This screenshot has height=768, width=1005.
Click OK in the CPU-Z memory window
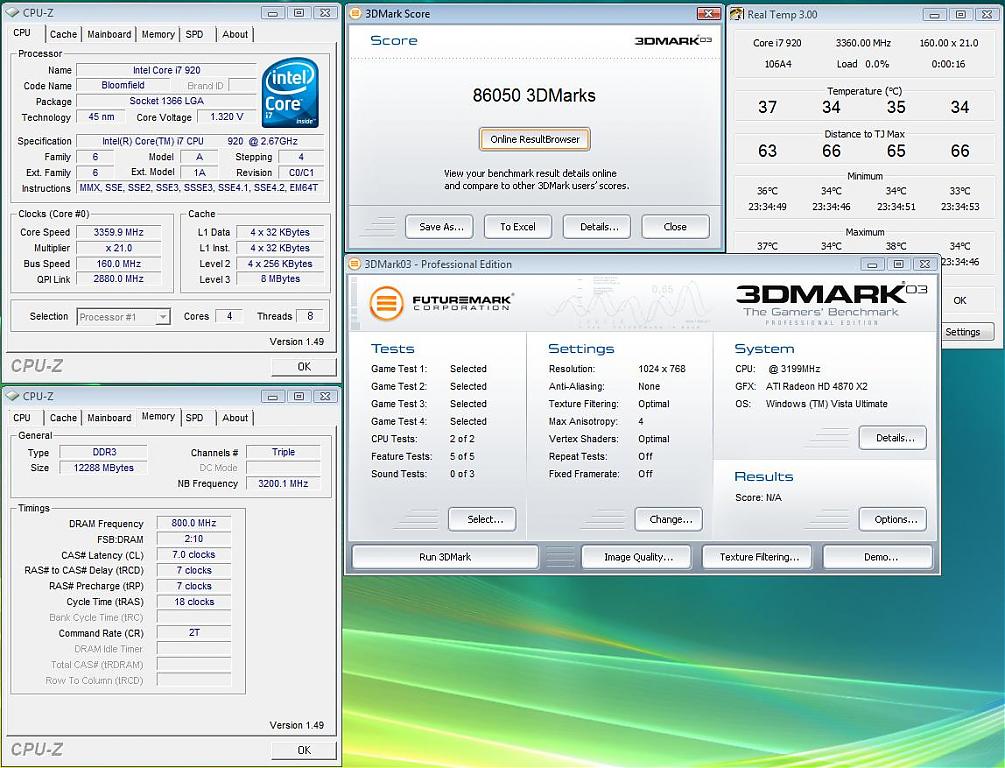[x=304, y=750]
